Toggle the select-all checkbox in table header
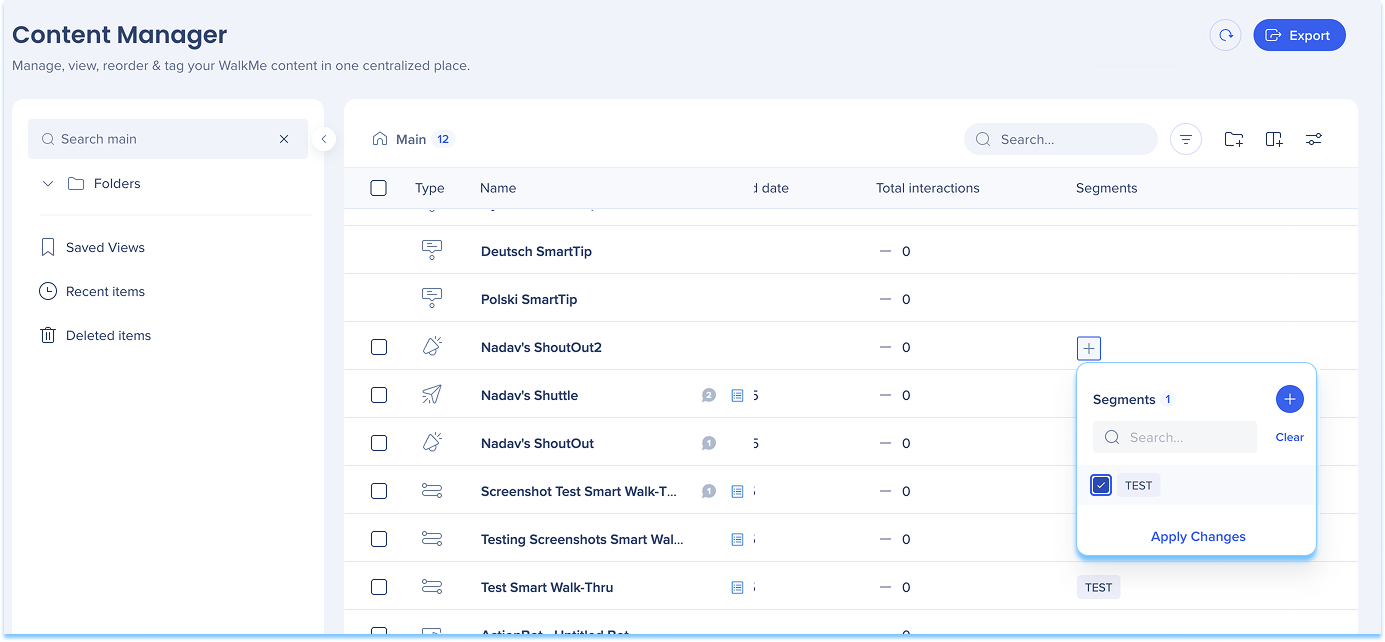The height and width of the screenshot is (642, 1385). [x=378, y=188]
